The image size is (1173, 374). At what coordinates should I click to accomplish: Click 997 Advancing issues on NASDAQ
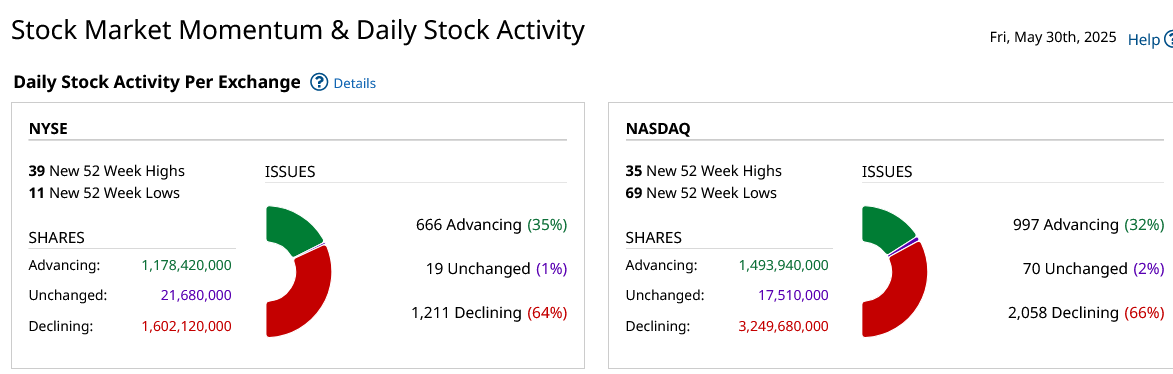(x=1088, y=224)
